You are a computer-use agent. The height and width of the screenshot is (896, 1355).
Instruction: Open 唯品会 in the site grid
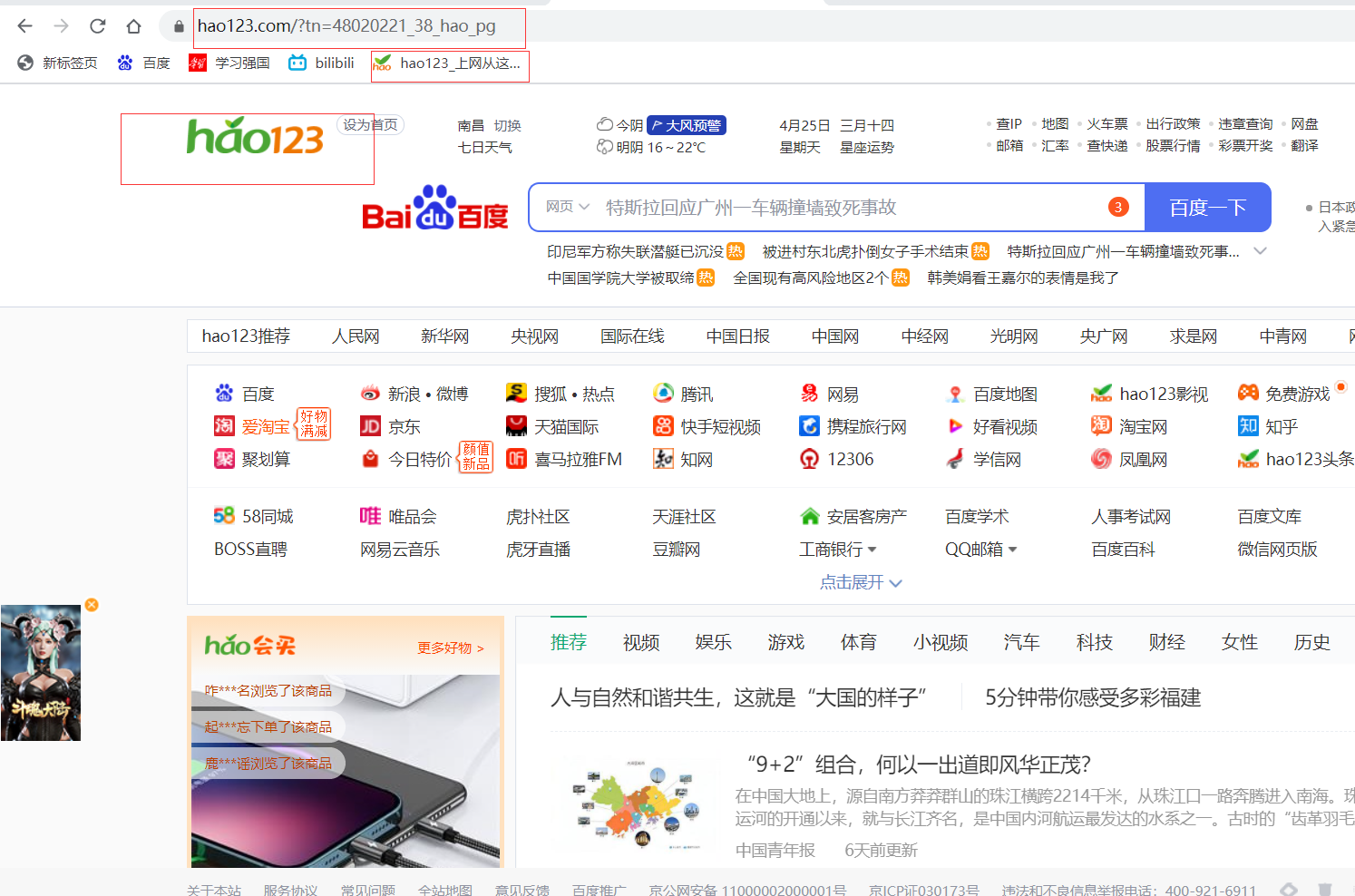point(398,516)
